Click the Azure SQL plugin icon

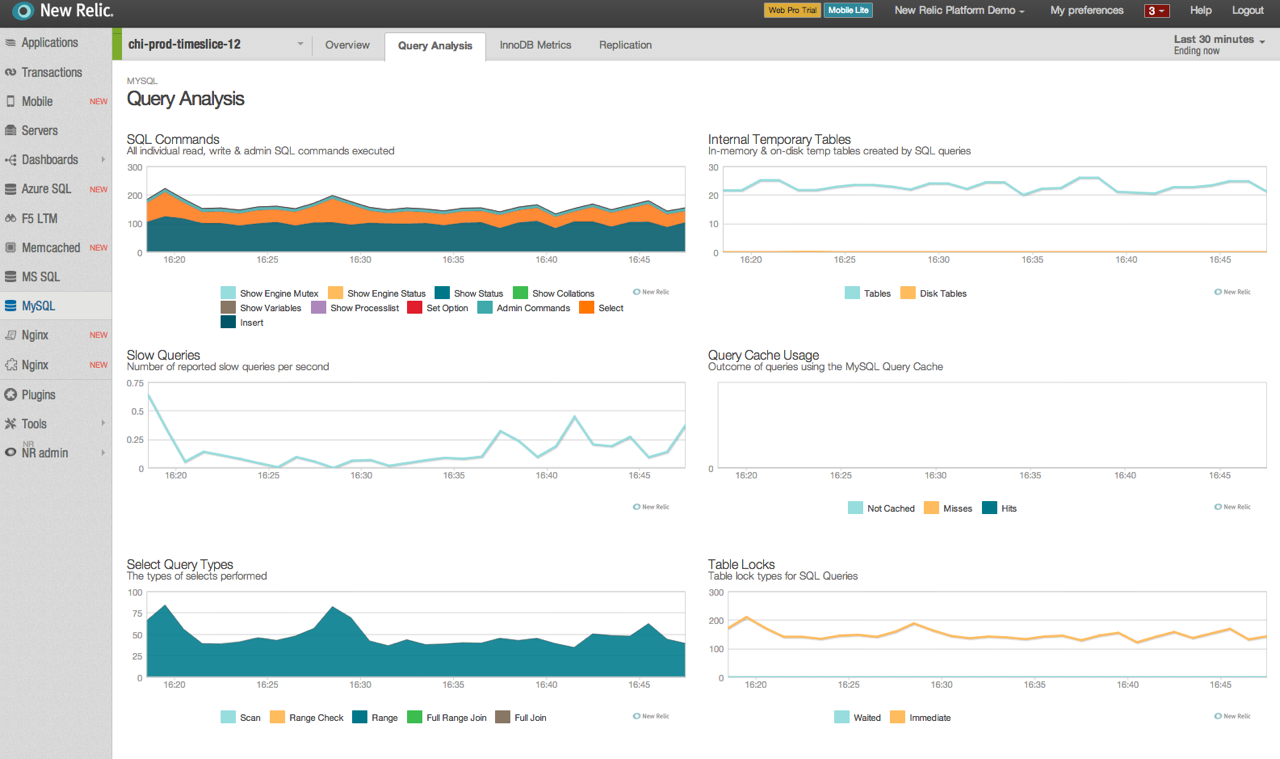click(x=11, y=189)
